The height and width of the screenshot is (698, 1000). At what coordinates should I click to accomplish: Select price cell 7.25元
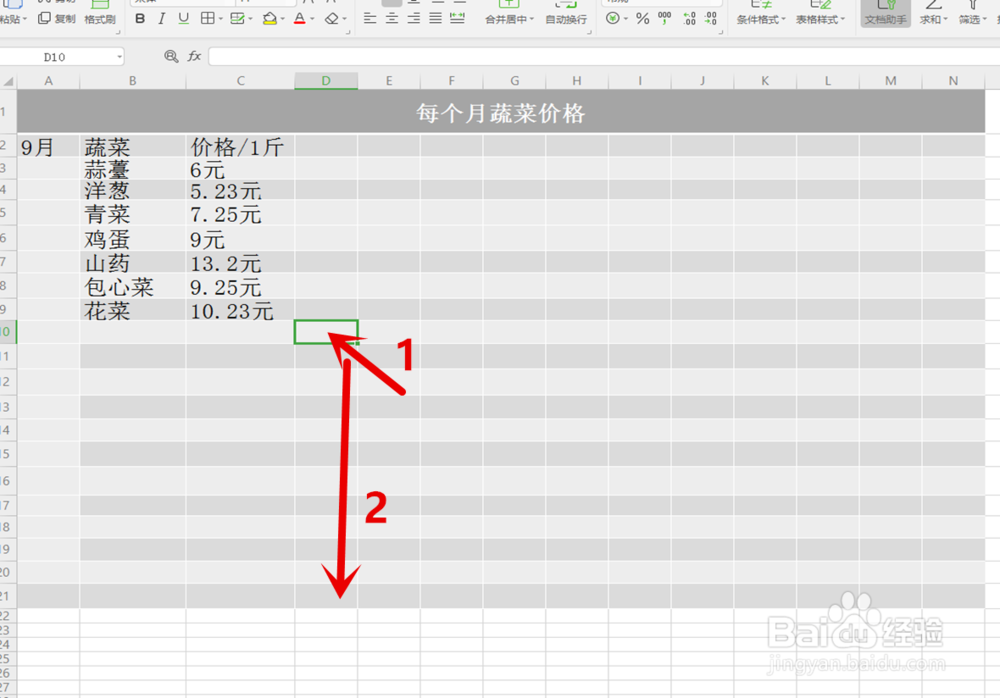[x=240, y=214]
